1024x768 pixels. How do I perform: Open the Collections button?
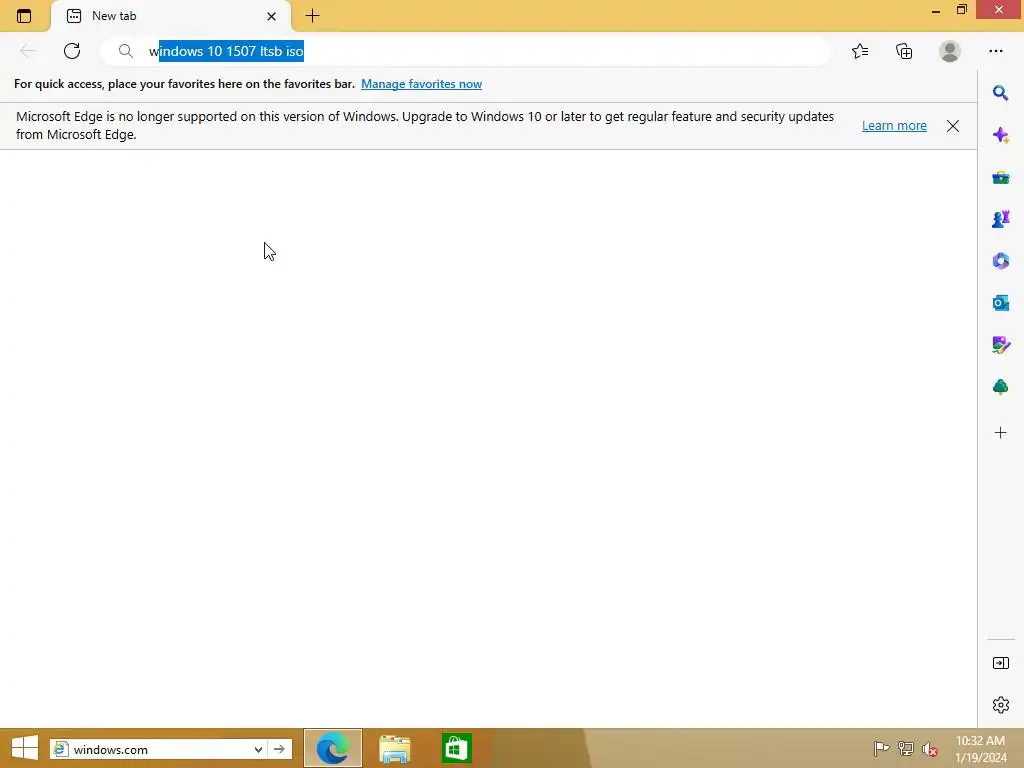coord(904,51)
